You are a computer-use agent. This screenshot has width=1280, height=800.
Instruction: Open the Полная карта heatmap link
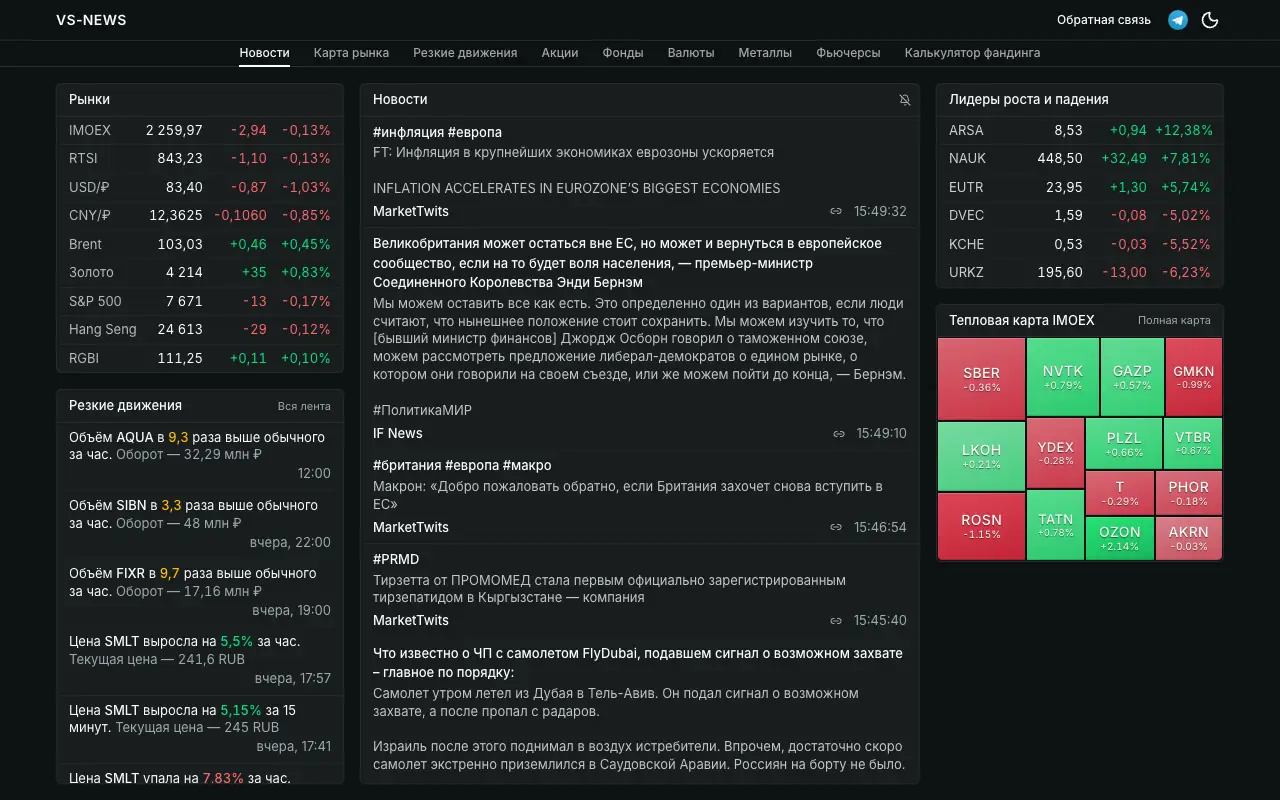coord(1174,321)
